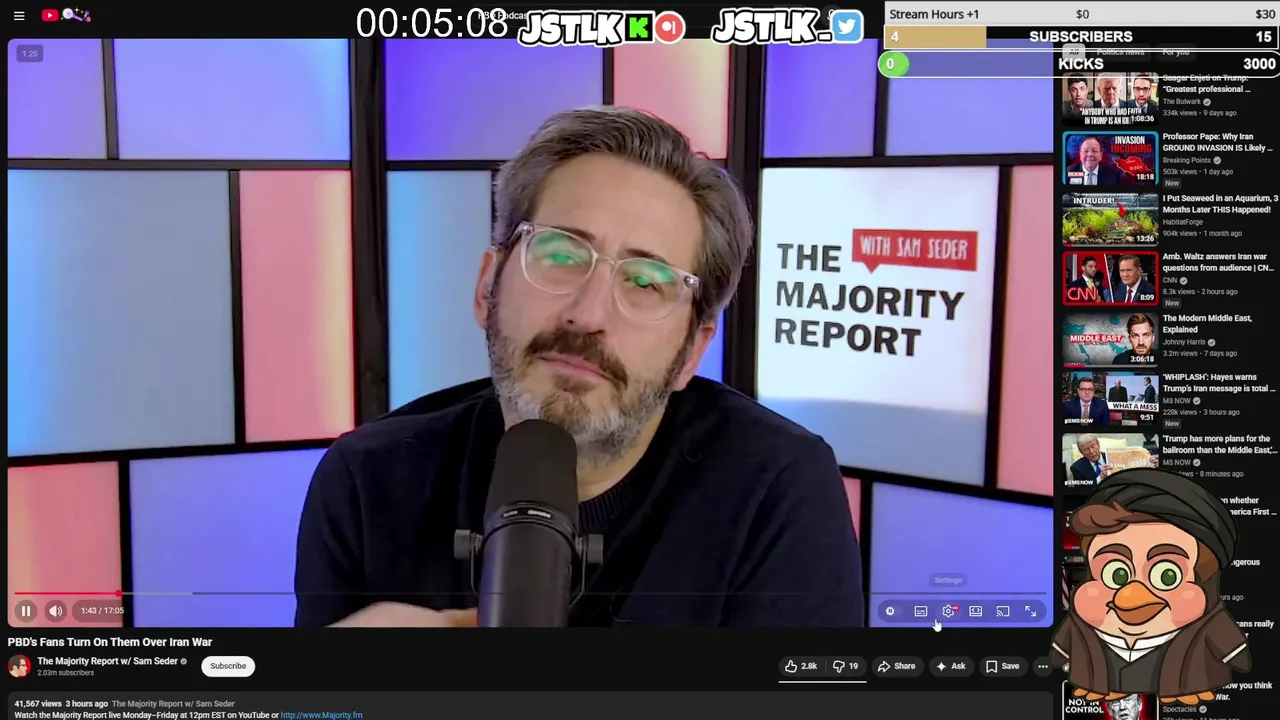This screenshot has width=1280, height=720.
Task: Select the 'For you' filter chip
Action: click(x=1176, y=52)
